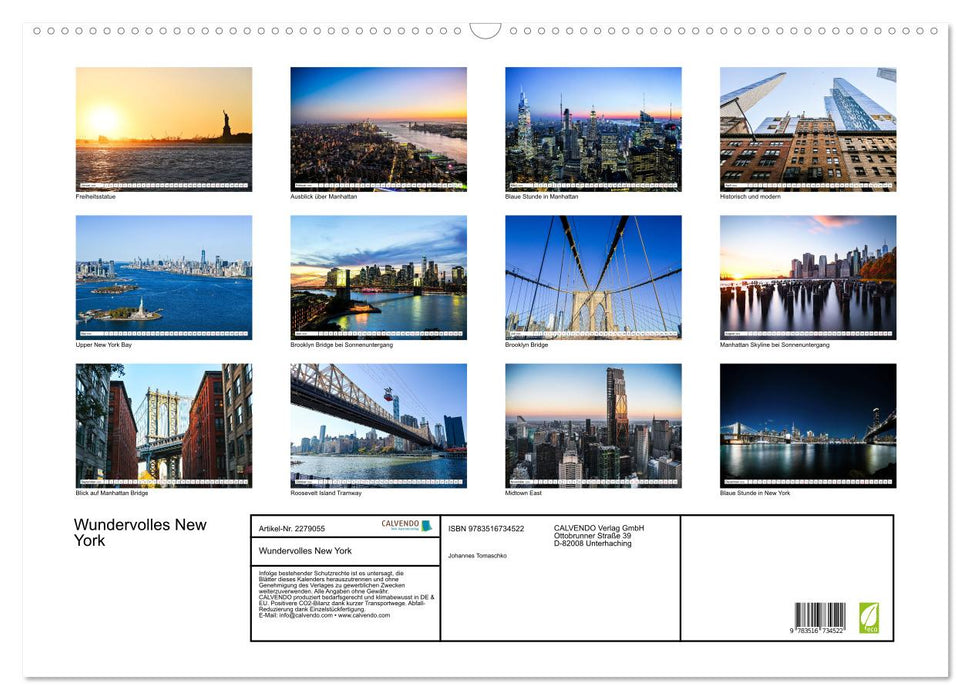971x700 pixels.
Task: Select the Freiheitsstatue sunset photo
Action: [163, 127]
